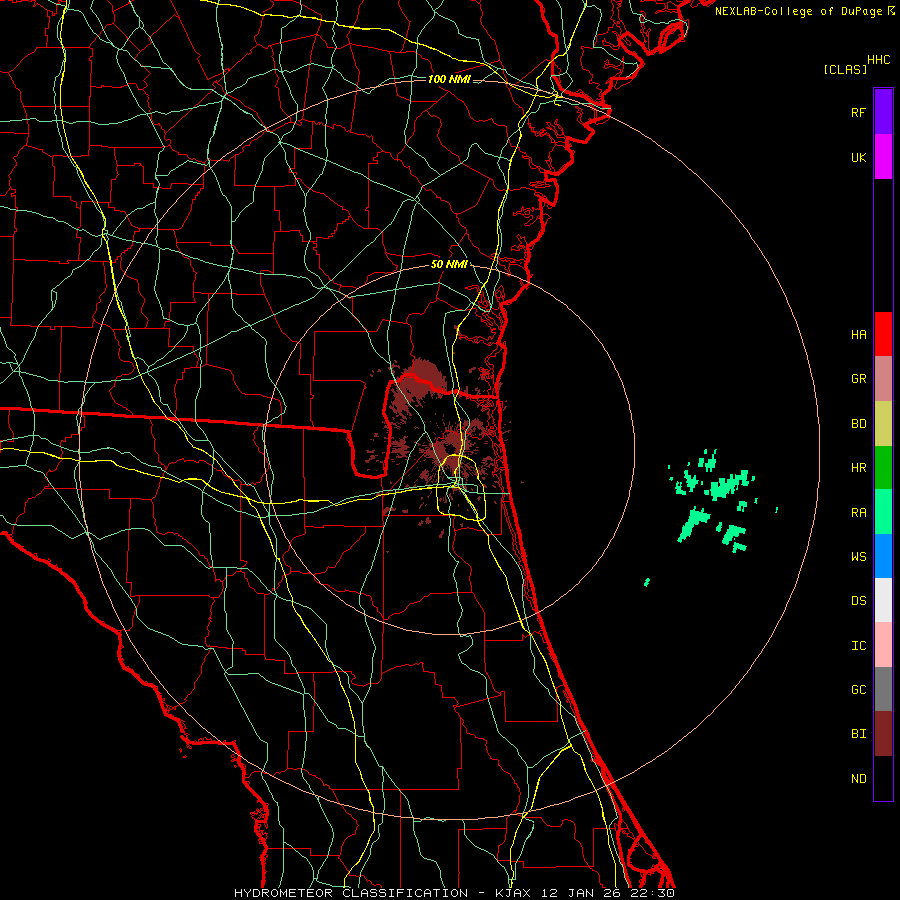The image size is (900, 900).
Task: Select the GR pink legend swatch
Action: [x=883, y=378]
